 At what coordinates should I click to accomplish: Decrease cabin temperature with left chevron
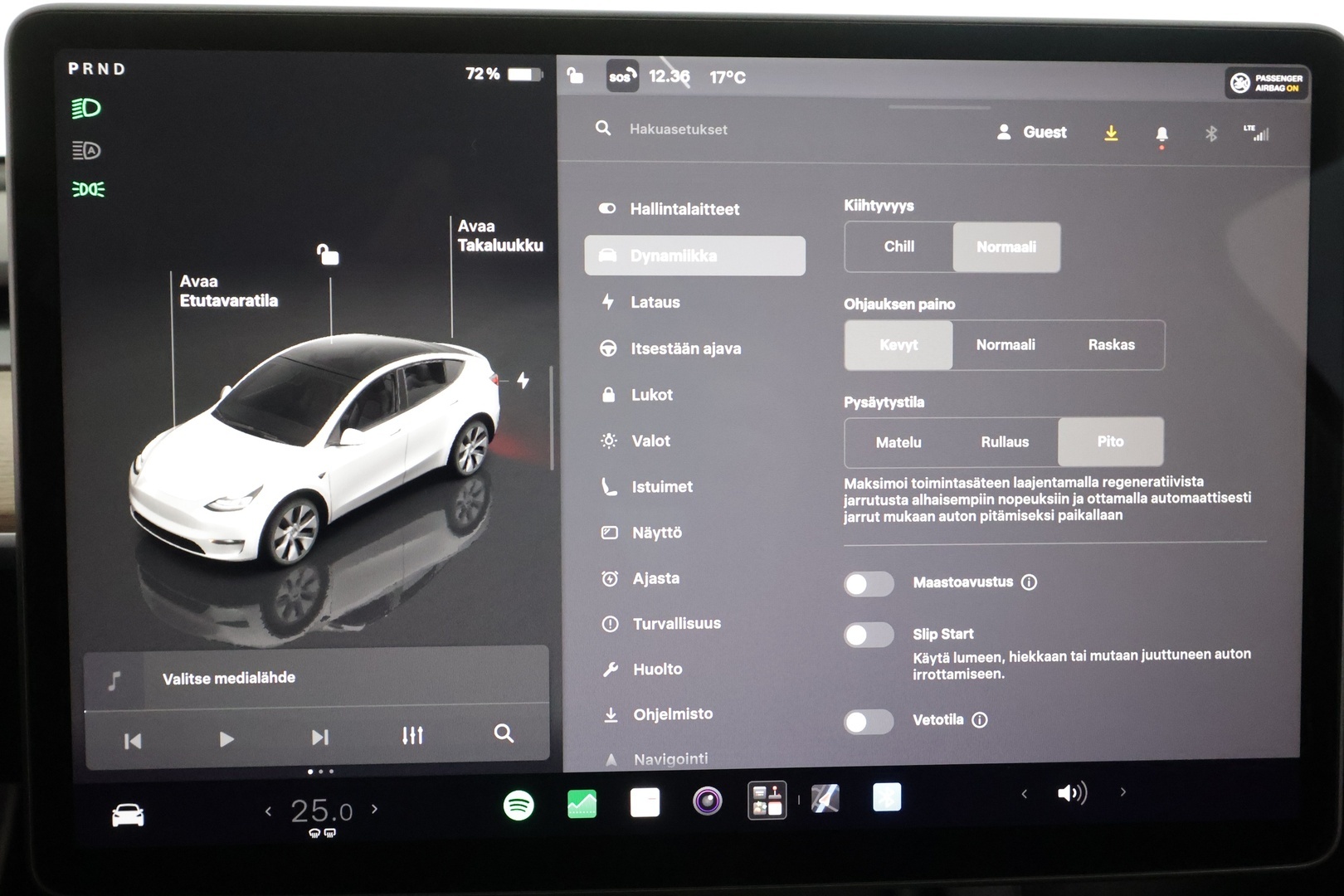[268, 811]
